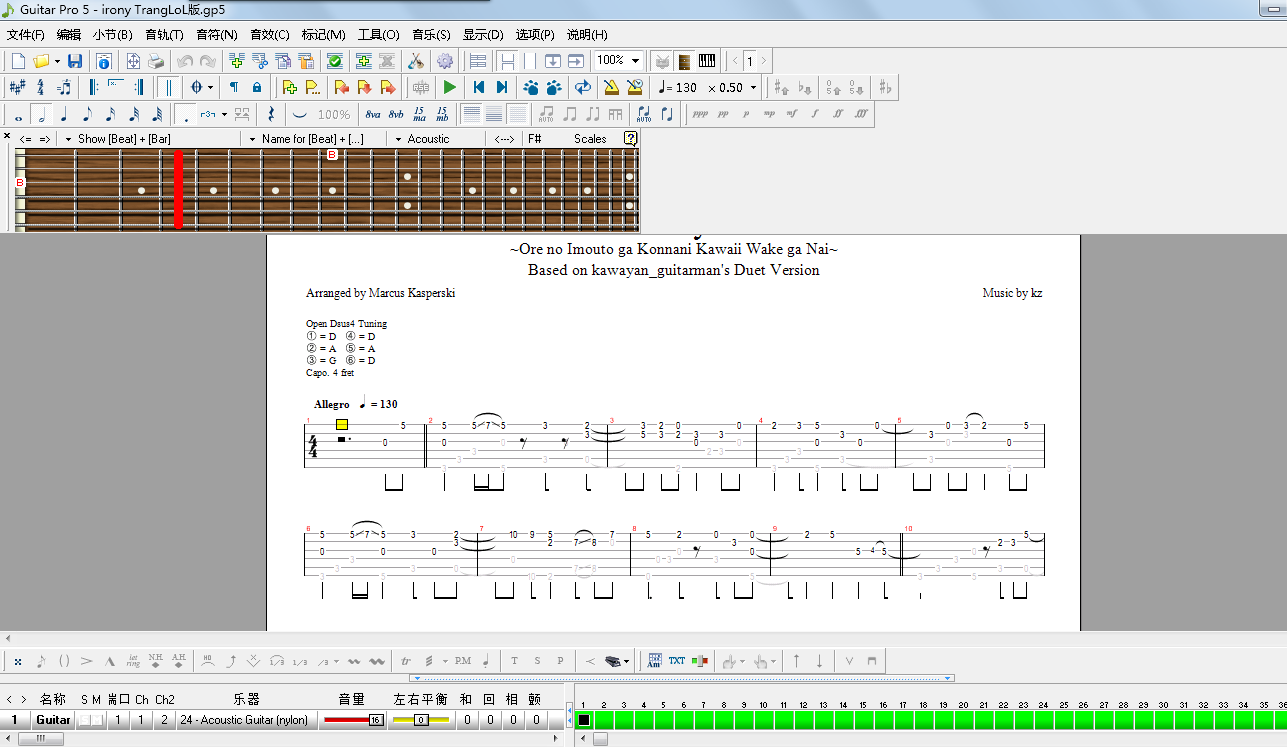Set dynamic to fortissimo ff
The image size is (1287, 747).
(x=838, y=115)
